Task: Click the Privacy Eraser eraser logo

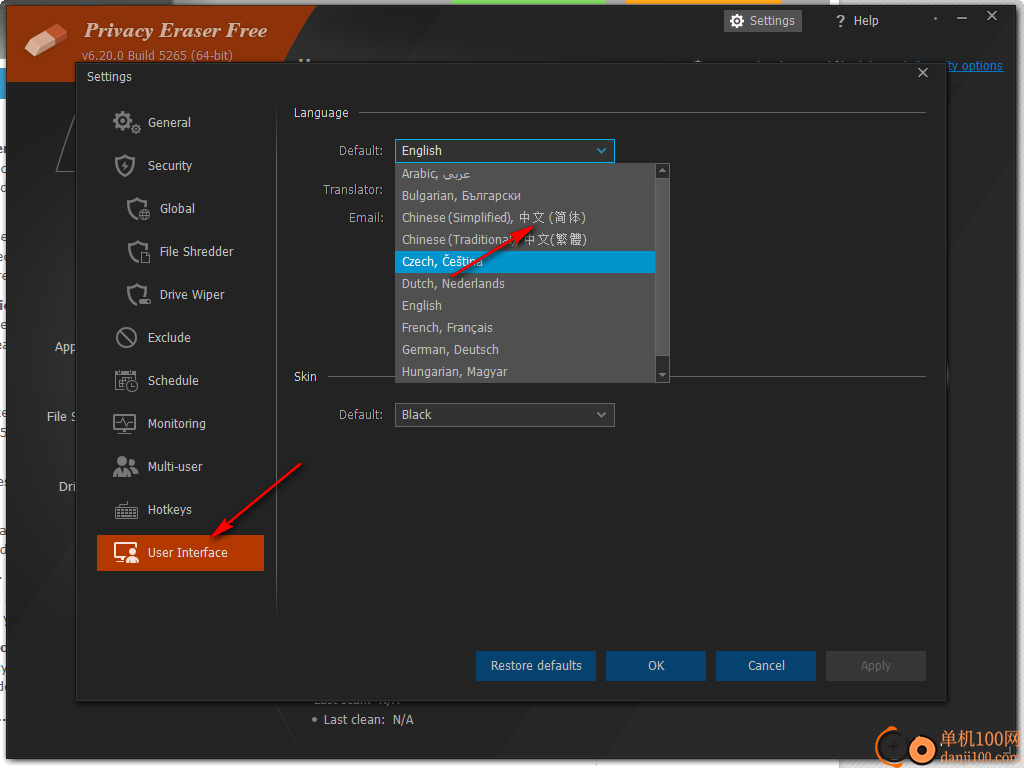Action: point(45,40)
